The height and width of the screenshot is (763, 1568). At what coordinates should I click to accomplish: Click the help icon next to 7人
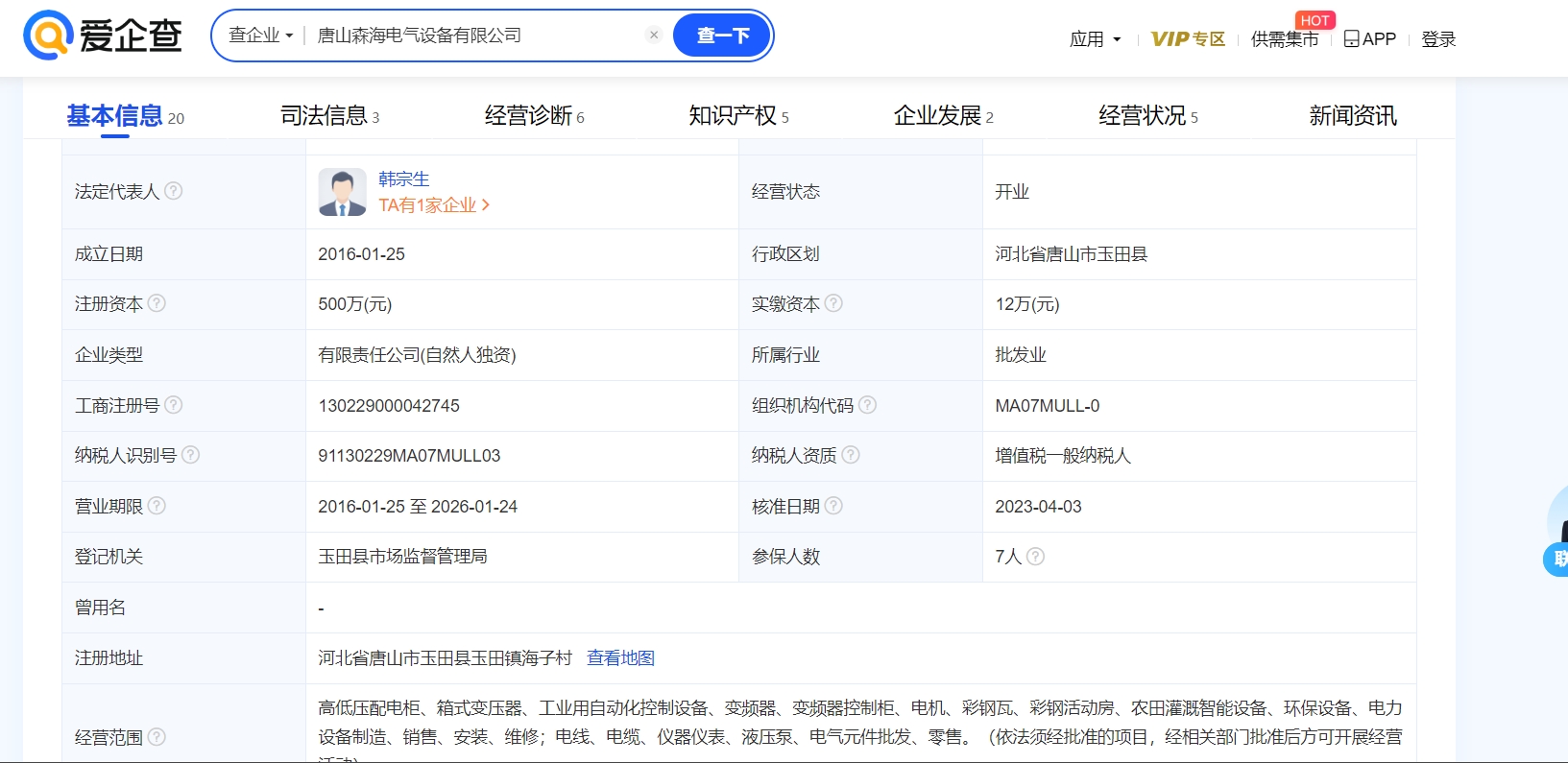(1035, 556)
